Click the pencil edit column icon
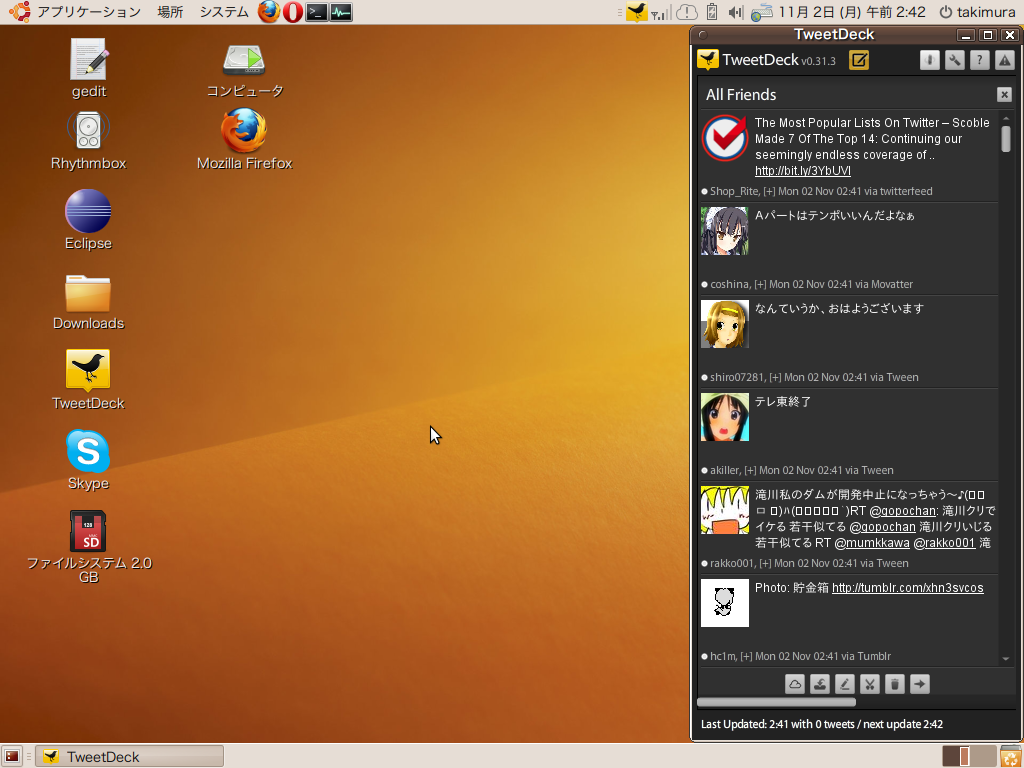This screenshot has height=768, width=1024. (844, 684)
